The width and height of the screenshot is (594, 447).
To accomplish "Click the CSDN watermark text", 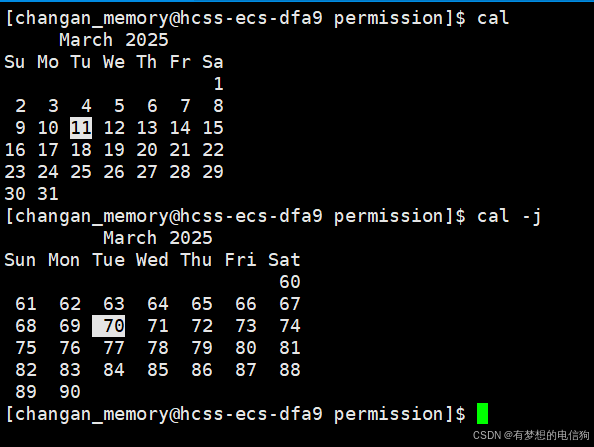I will 531,435.
